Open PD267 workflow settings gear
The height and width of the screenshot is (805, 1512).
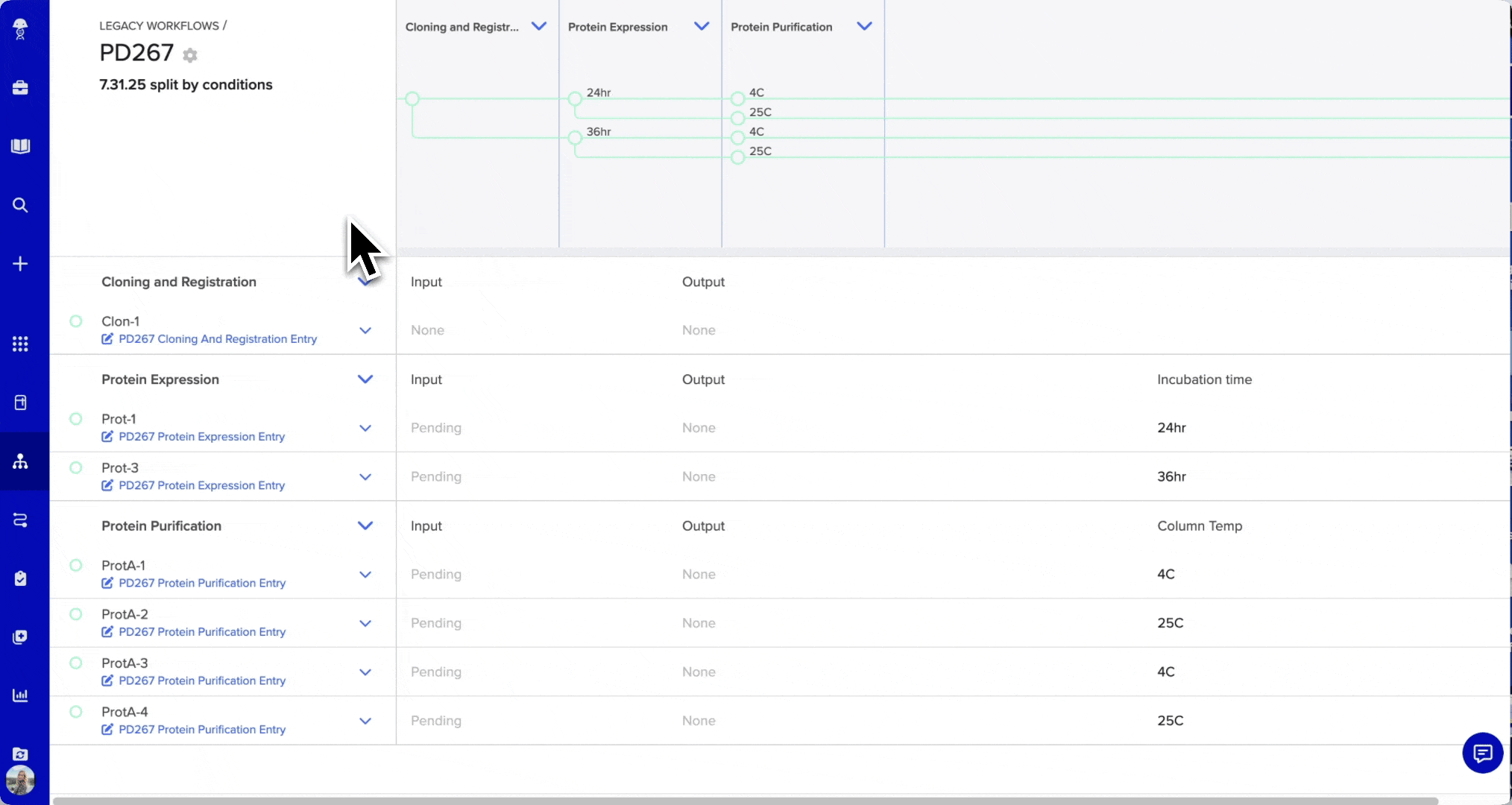point(190,55)
